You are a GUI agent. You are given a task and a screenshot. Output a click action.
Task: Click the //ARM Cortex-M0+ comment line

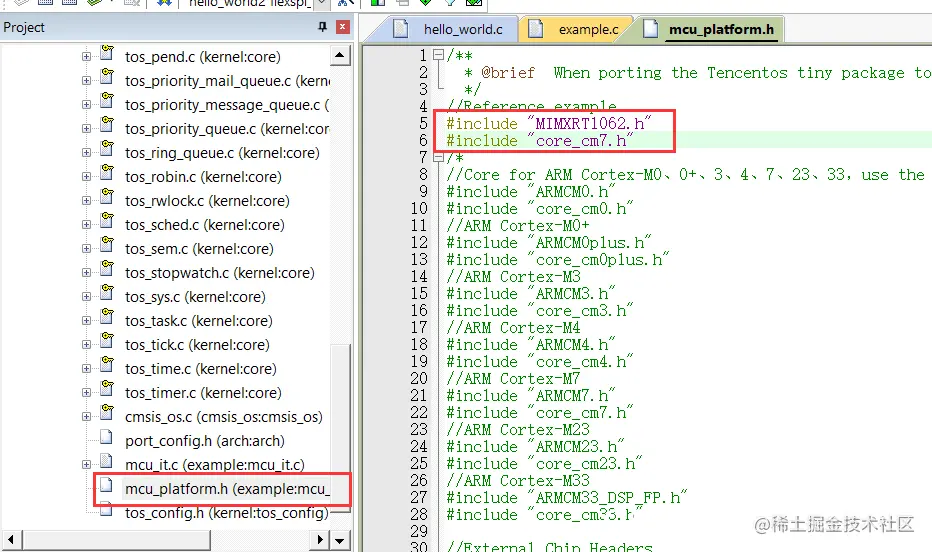tap(518, 226)
